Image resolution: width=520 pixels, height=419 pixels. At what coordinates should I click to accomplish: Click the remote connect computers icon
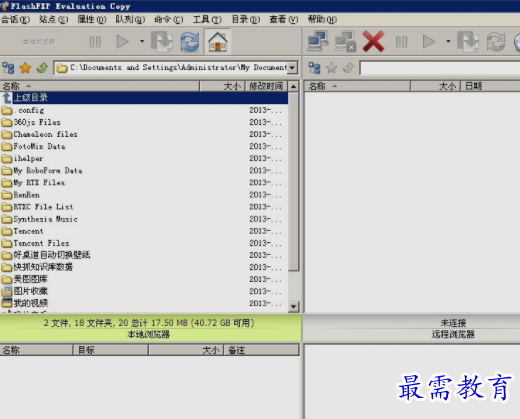coord(318,41)
